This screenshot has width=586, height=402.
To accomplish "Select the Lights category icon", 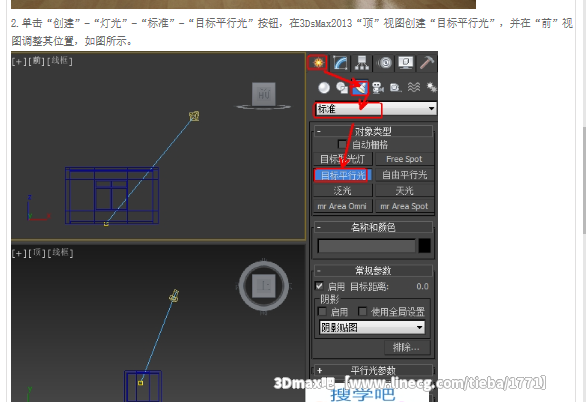I will point(360,88).
